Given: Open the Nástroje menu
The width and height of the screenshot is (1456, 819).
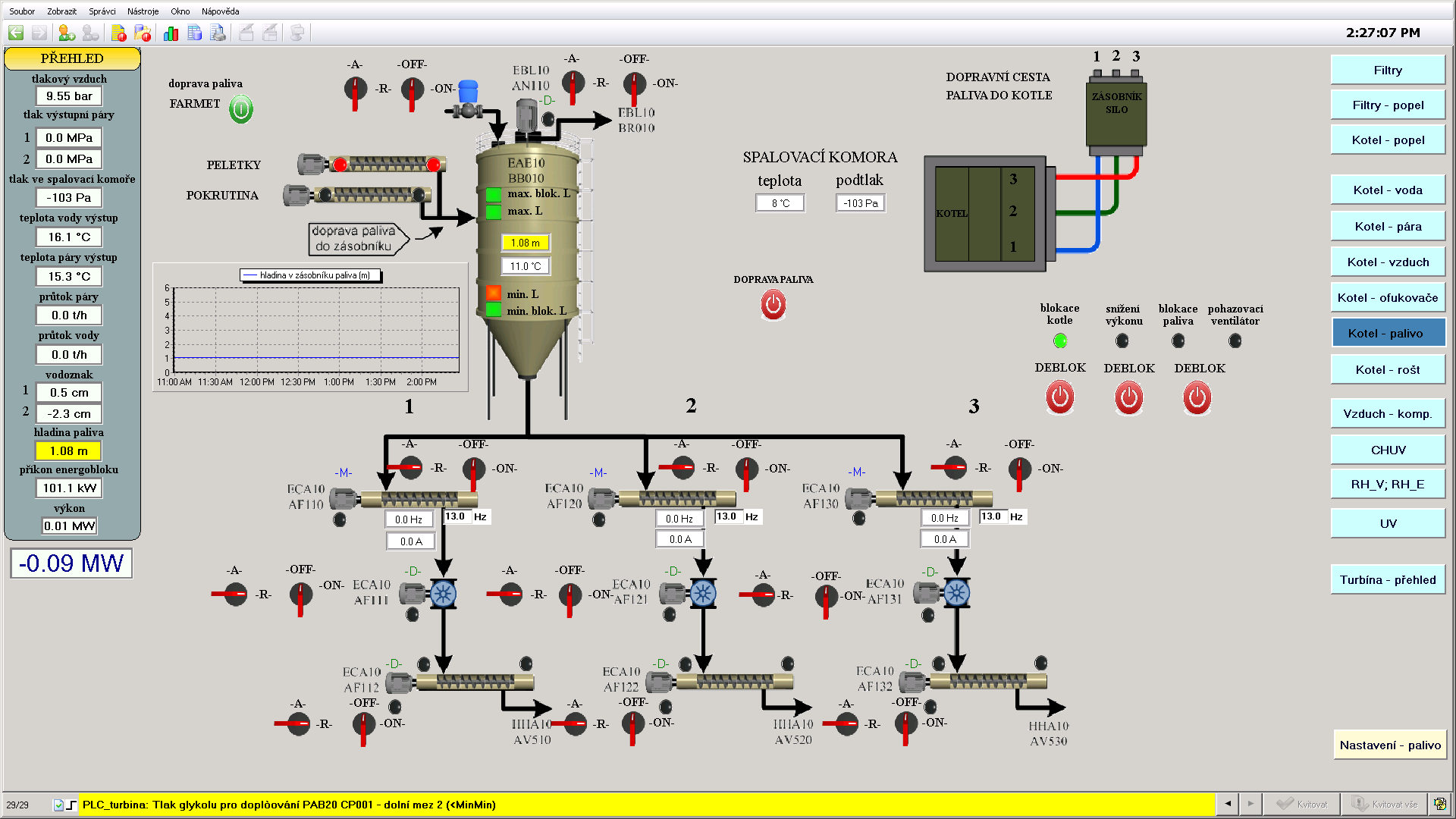Looking at the screenshot, I should (x=143, y=11).
